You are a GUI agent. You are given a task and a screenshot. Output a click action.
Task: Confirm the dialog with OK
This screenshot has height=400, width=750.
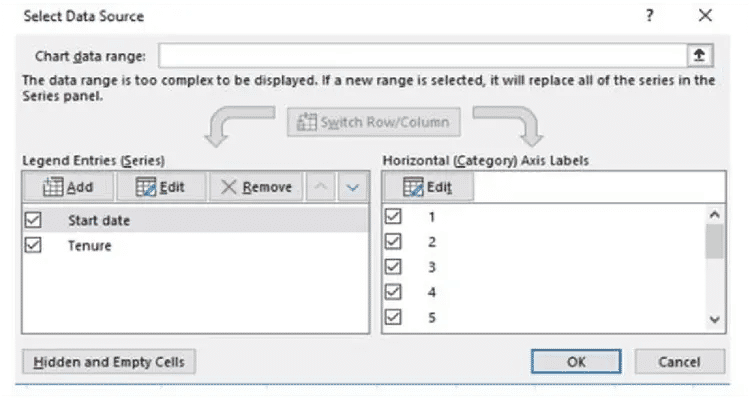pyautogui.click(x=576, y=362)
